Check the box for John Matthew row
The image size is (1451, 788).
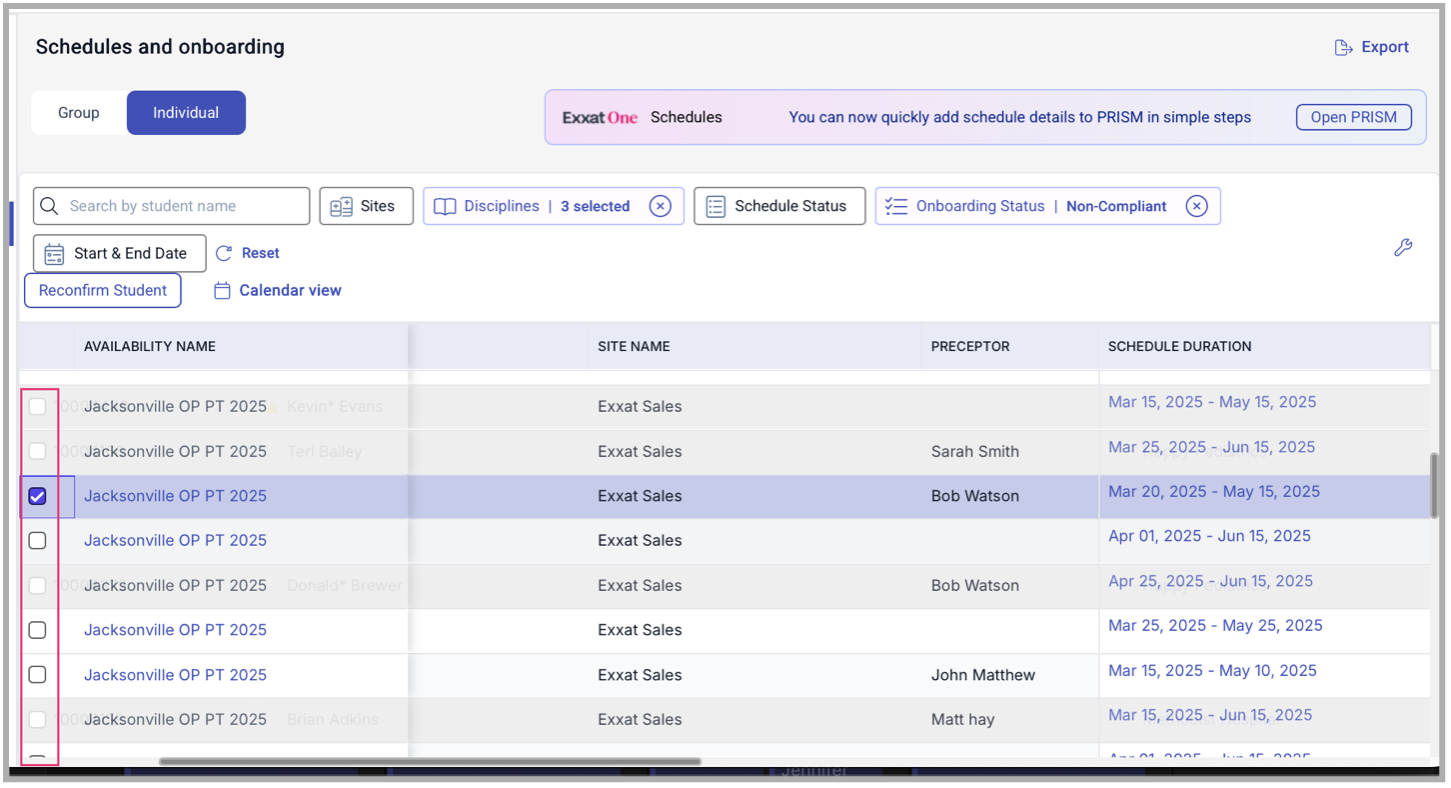click(x=37, y=675)
